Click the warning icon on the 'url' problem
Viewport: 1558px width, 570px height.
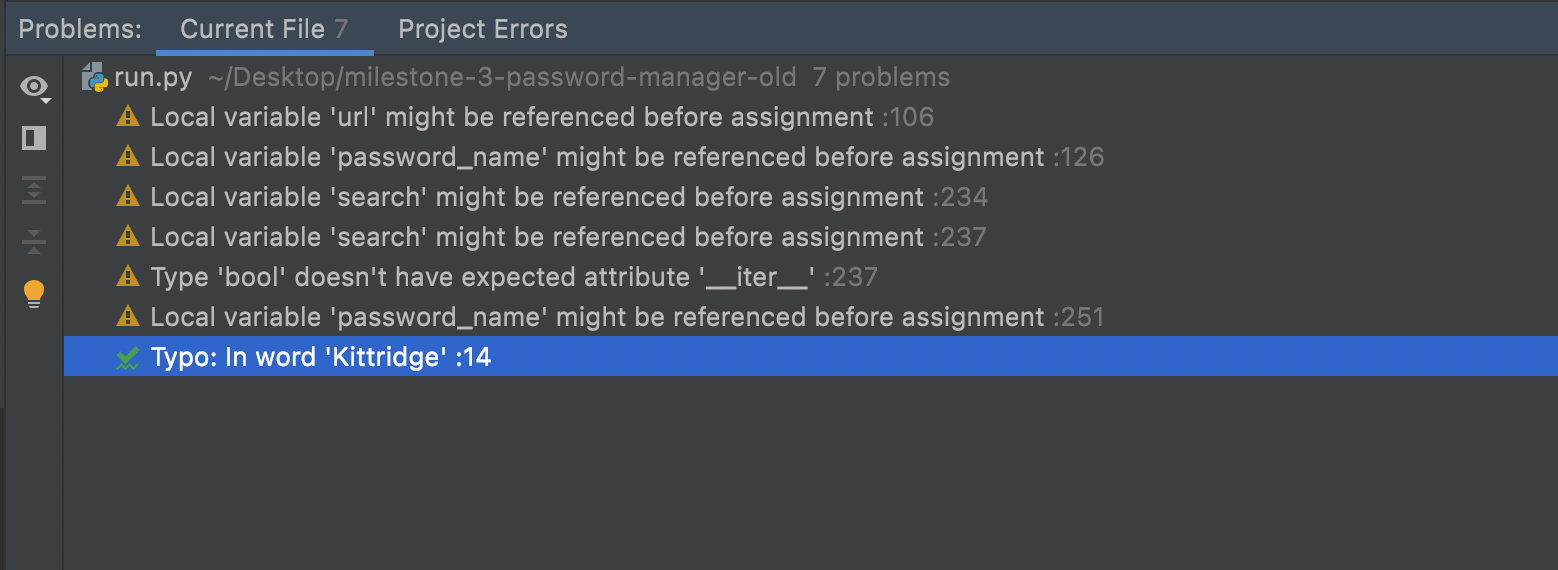(x=128, y=117)
